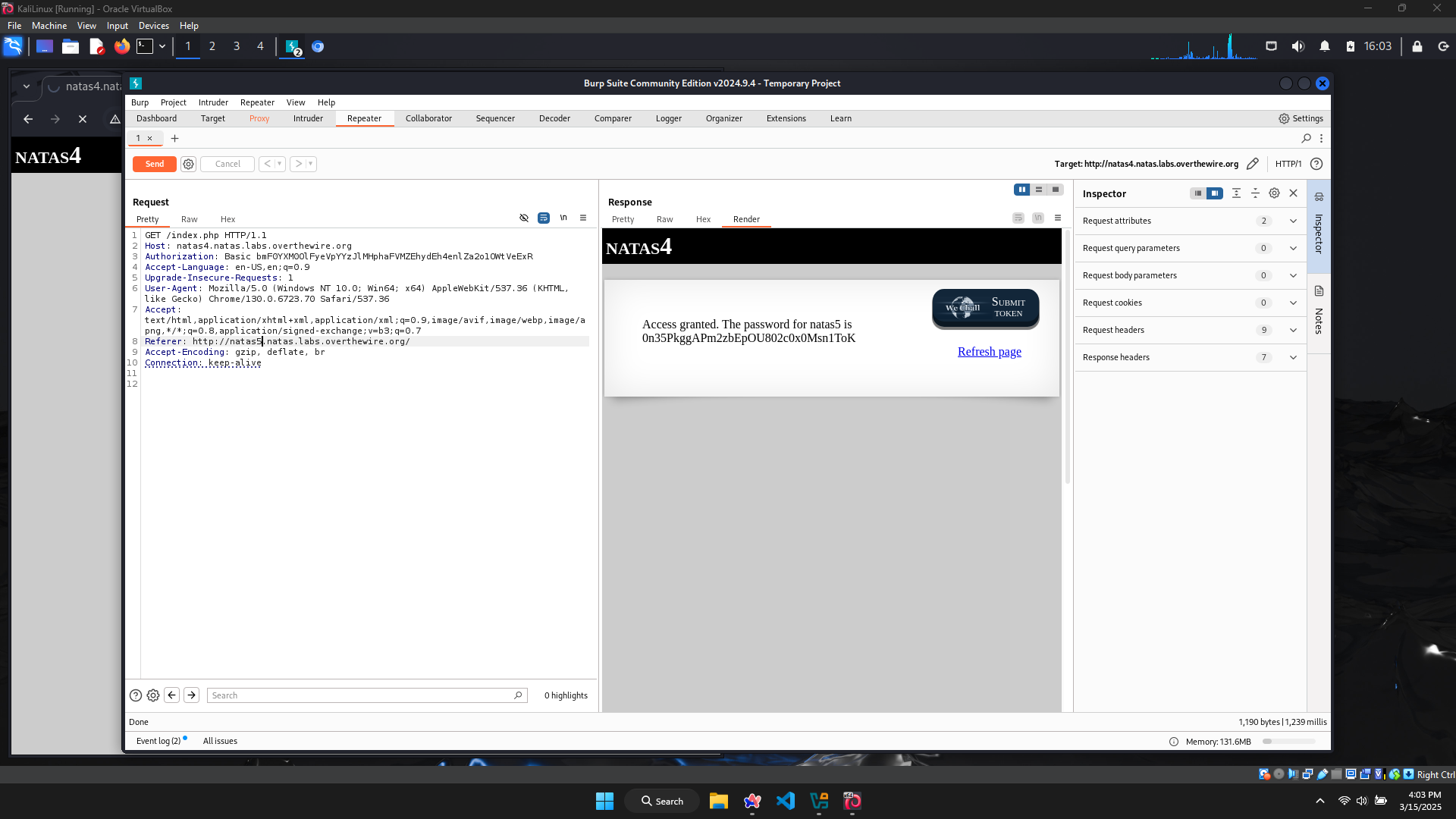Expand all Inspector sections
The height and width of the screenshot is (819, 1456).
point(1236,193)
